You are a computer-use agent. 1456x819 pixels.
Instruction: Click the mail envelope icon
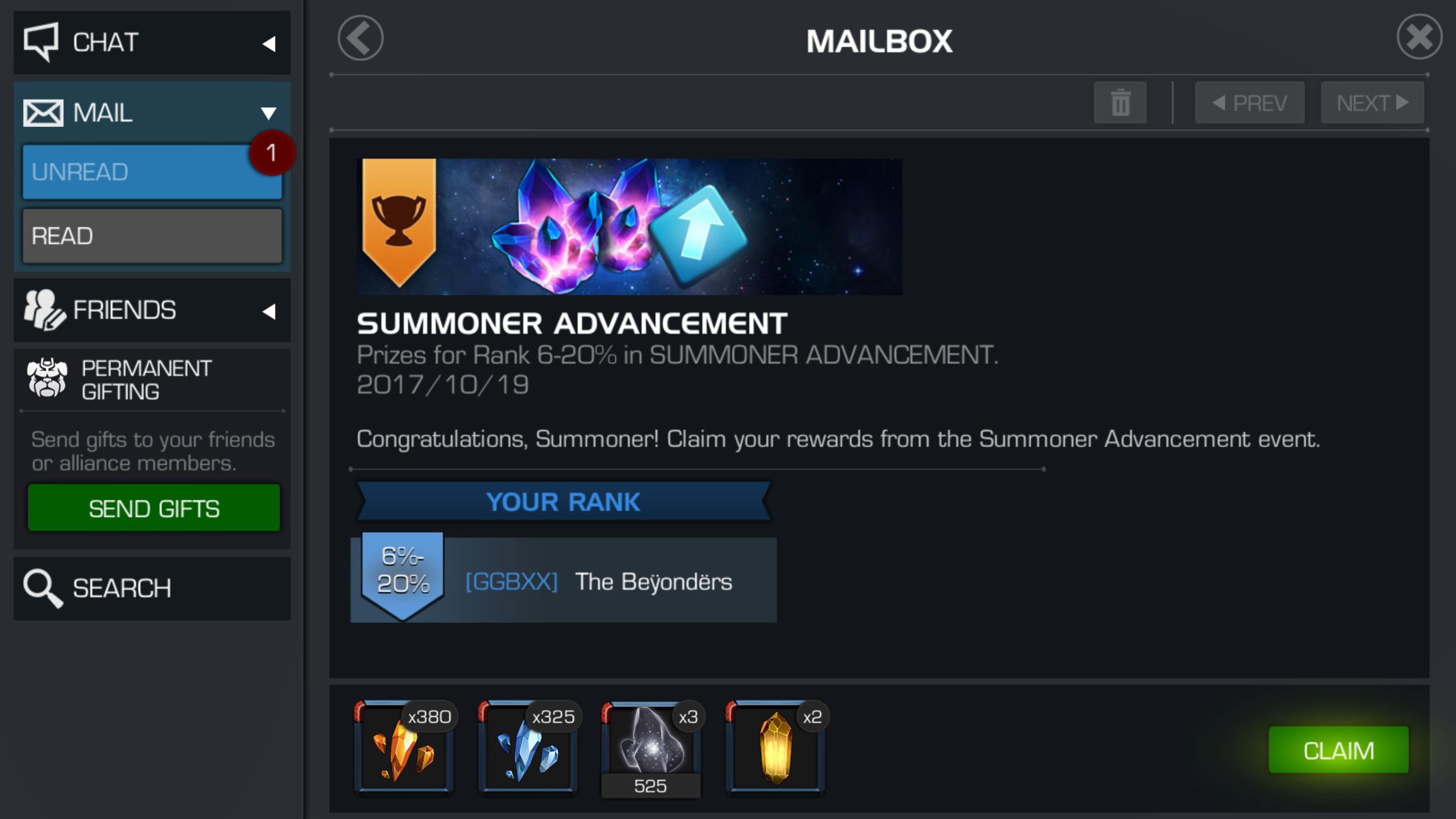(x=43, y=113)
